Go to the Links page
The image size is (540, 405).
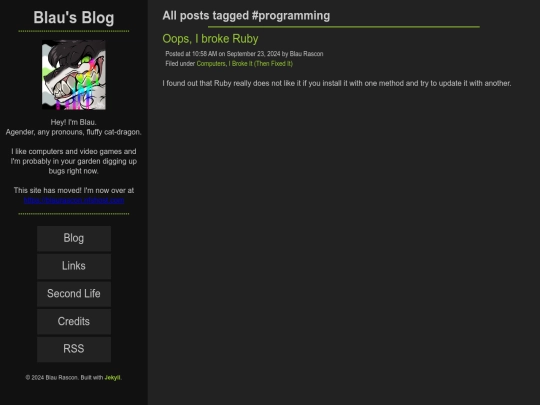74,266
